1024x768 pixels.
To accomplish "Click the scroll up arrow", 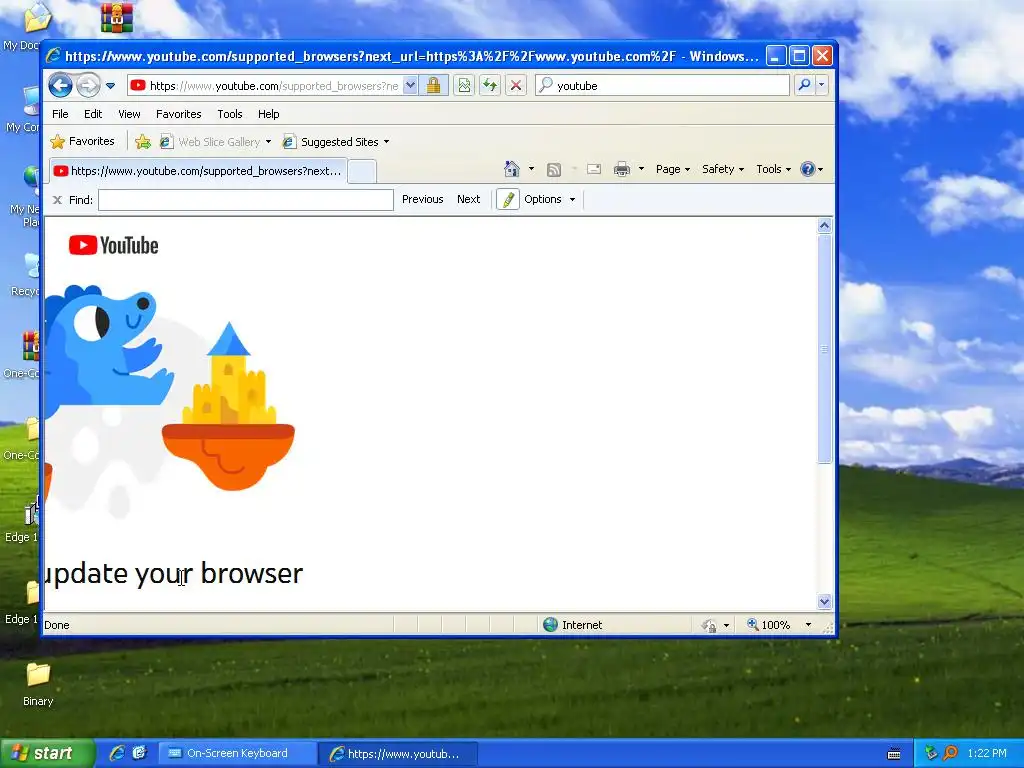I will 824,226.
